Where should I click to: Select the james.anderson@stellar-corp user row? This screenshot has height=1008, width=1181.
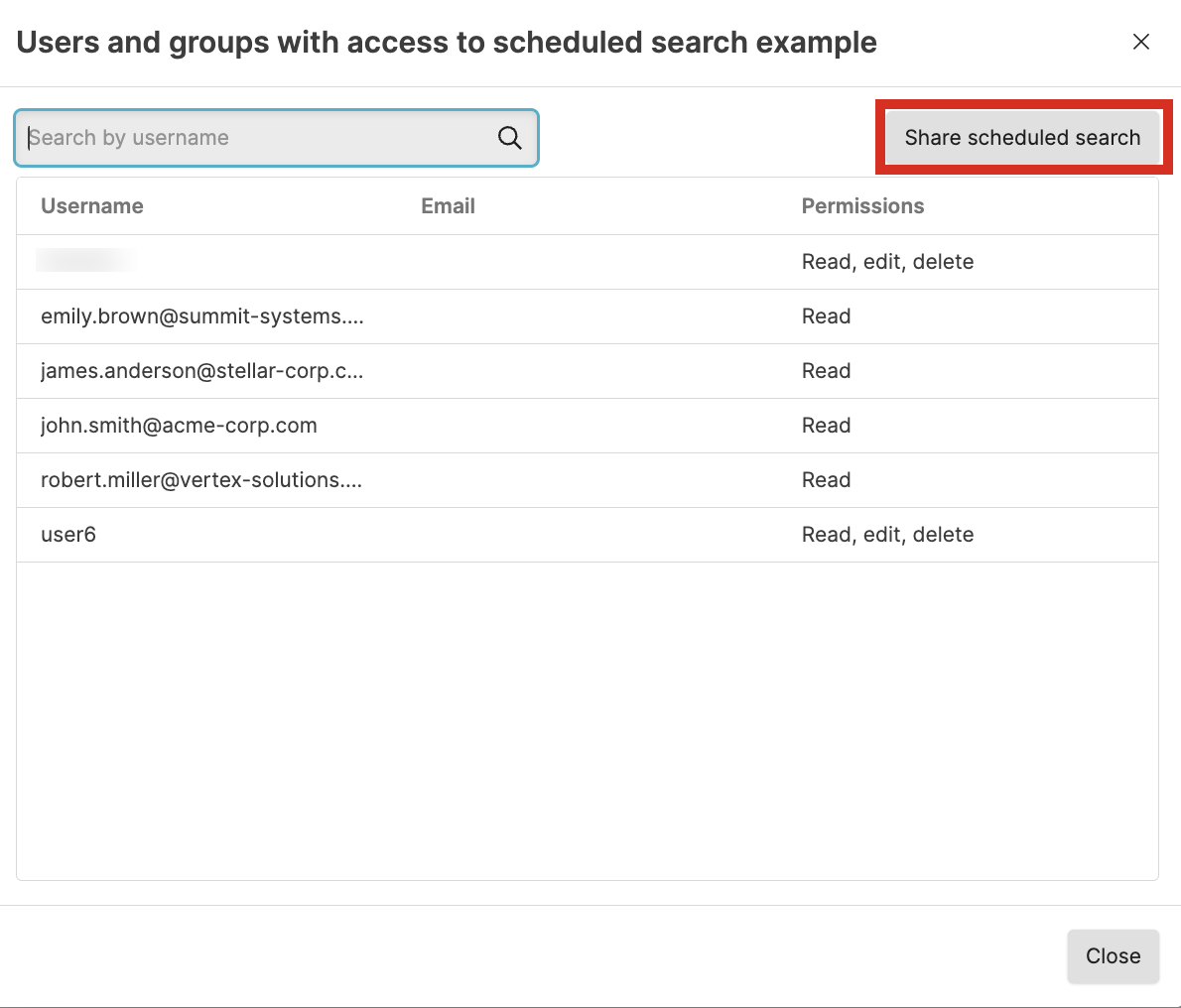202,371
